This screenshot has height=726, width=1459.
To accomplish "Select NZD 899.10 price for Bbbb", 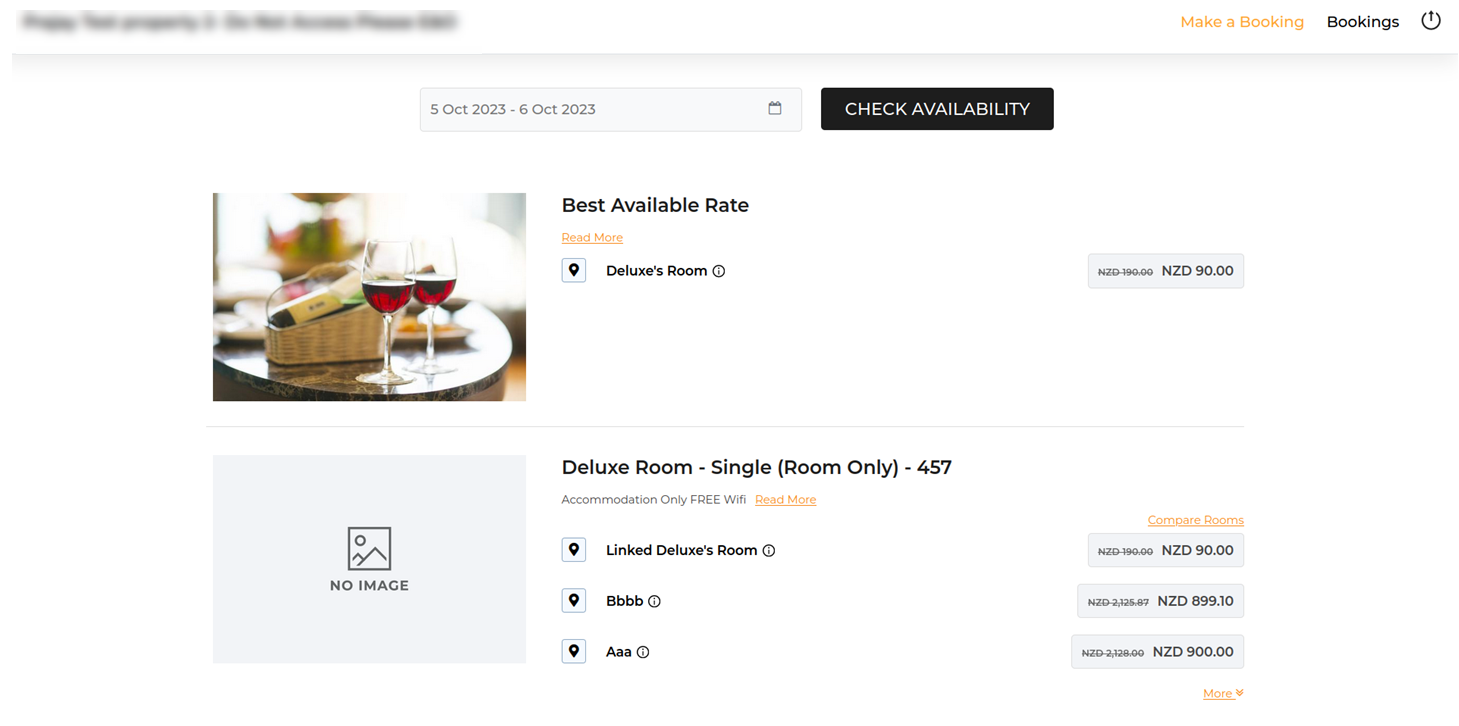I will (x=1160, y=601).
